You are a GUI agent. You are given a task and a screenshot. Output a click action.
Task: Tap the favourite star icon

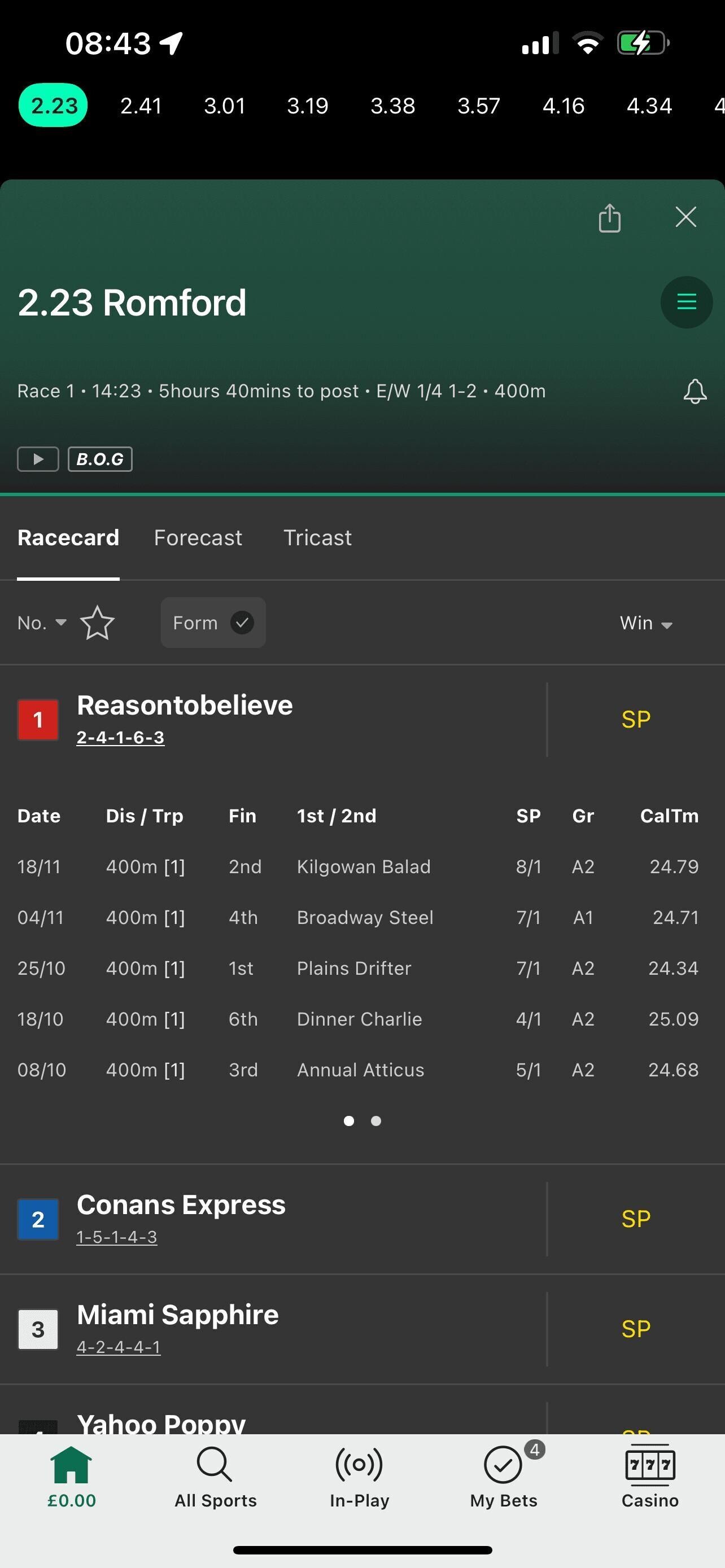(x=97, y=623)
